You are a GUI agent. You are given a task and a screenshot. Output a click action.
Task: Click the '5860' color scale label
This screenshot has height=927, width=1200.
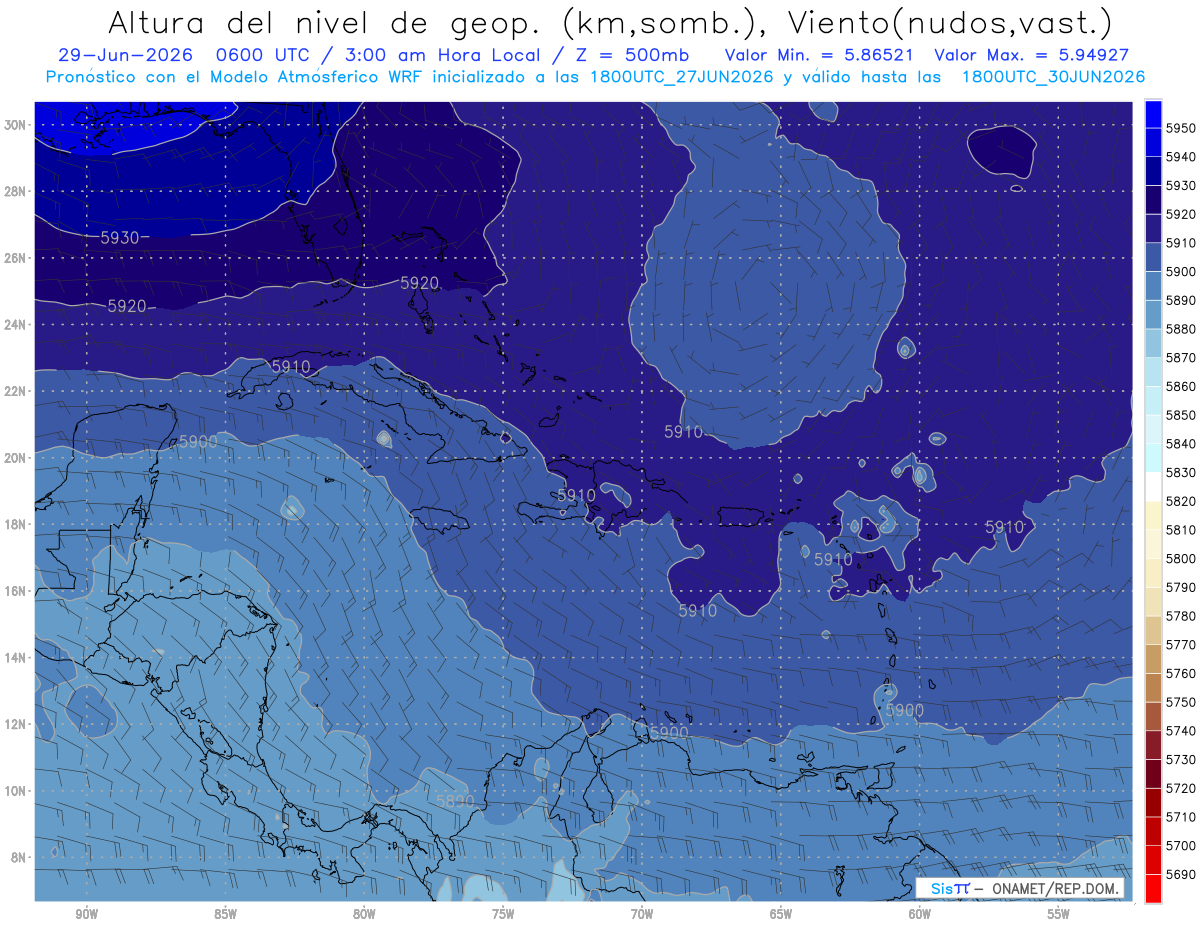click(x=1183, y=386)
